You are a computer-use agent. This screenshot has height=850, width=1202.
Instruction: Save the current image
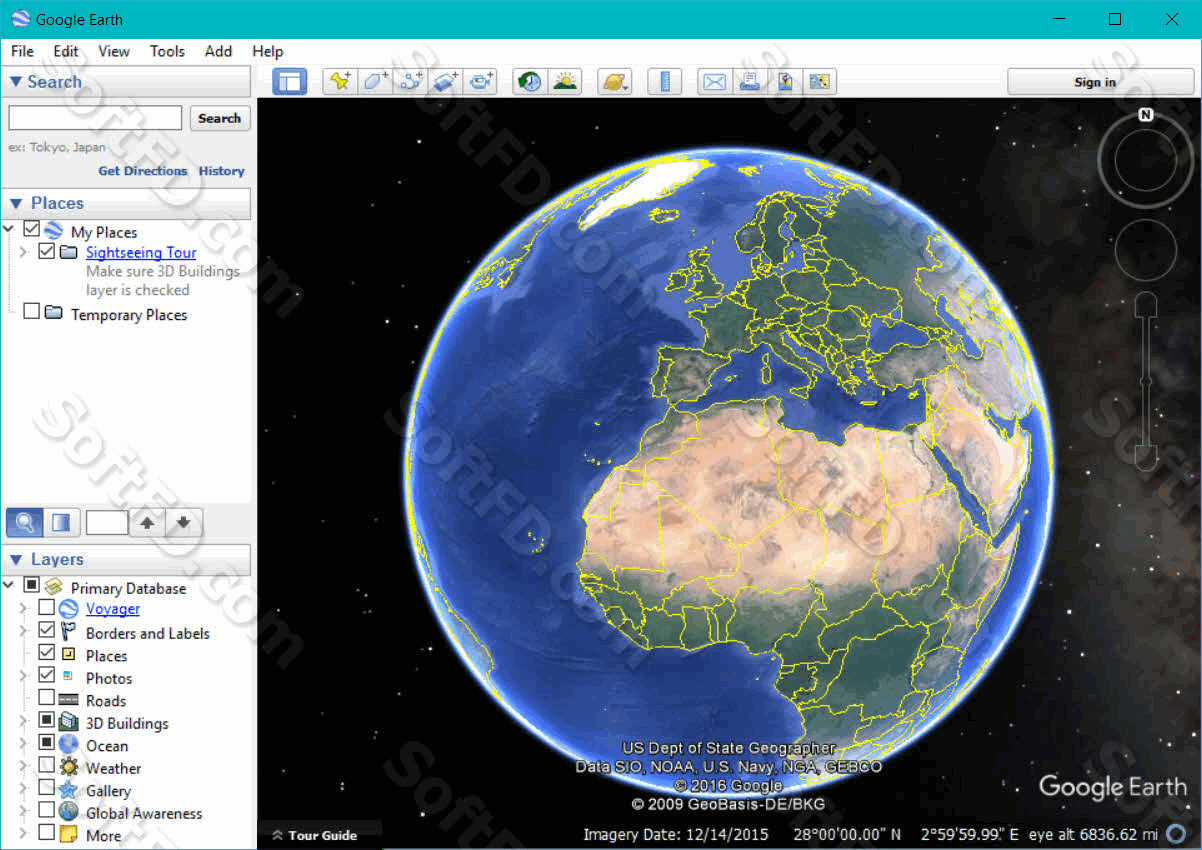784,82
